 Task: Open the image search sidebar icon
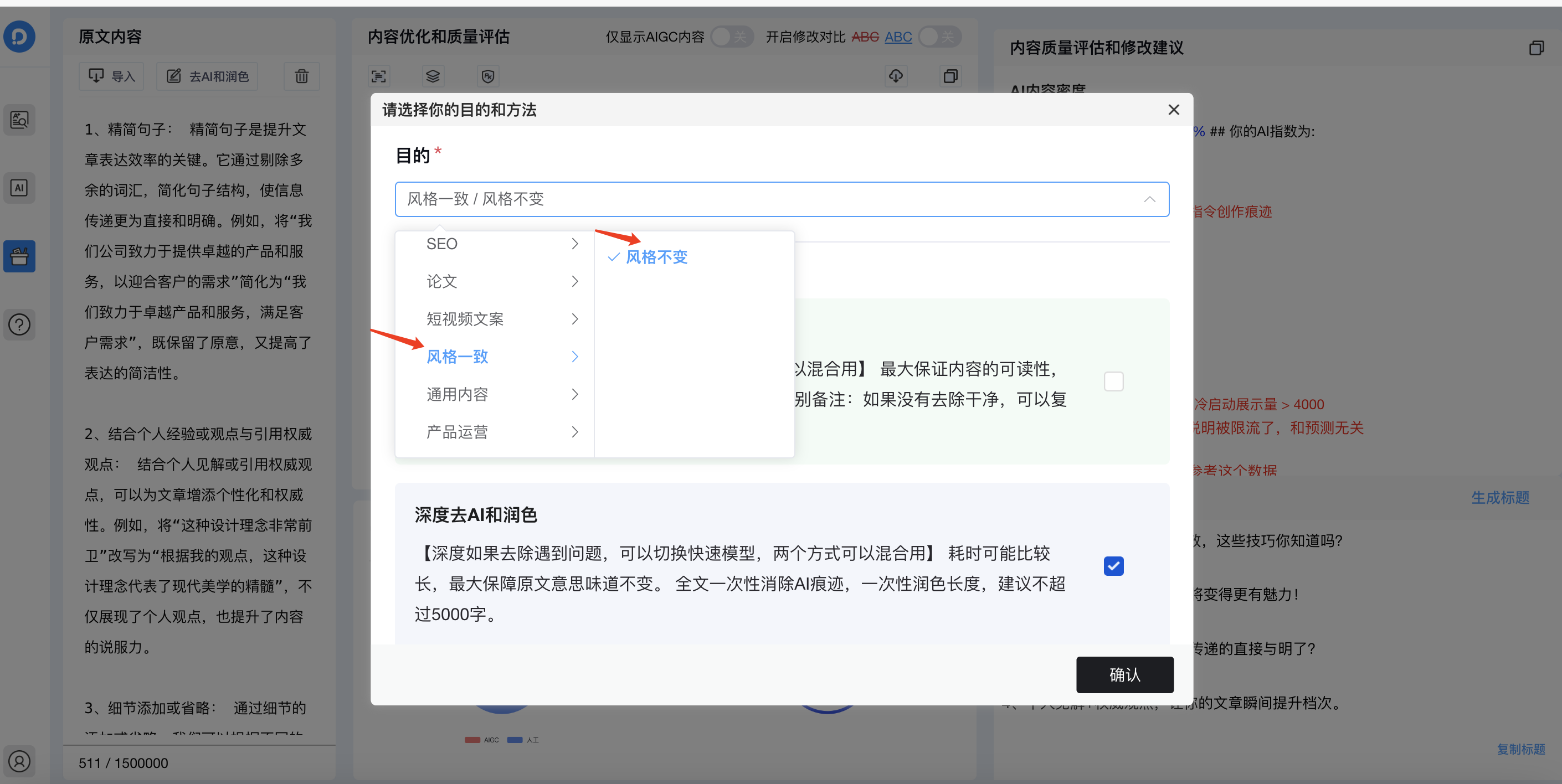point(19,120)
